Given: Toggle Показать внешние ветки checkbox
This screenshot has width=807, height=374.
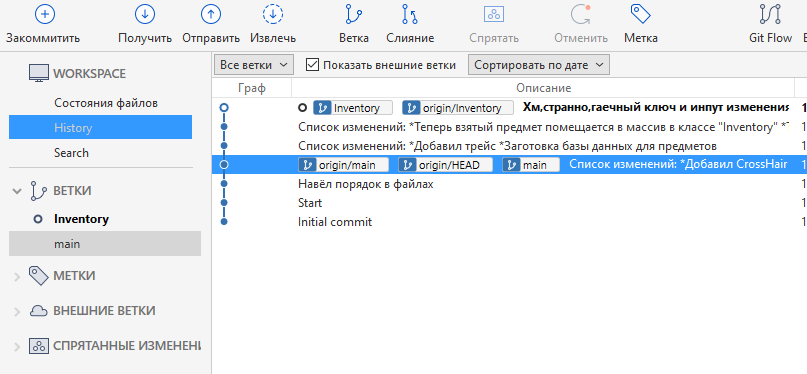Looking at the screenshot, I should point(312,65).
